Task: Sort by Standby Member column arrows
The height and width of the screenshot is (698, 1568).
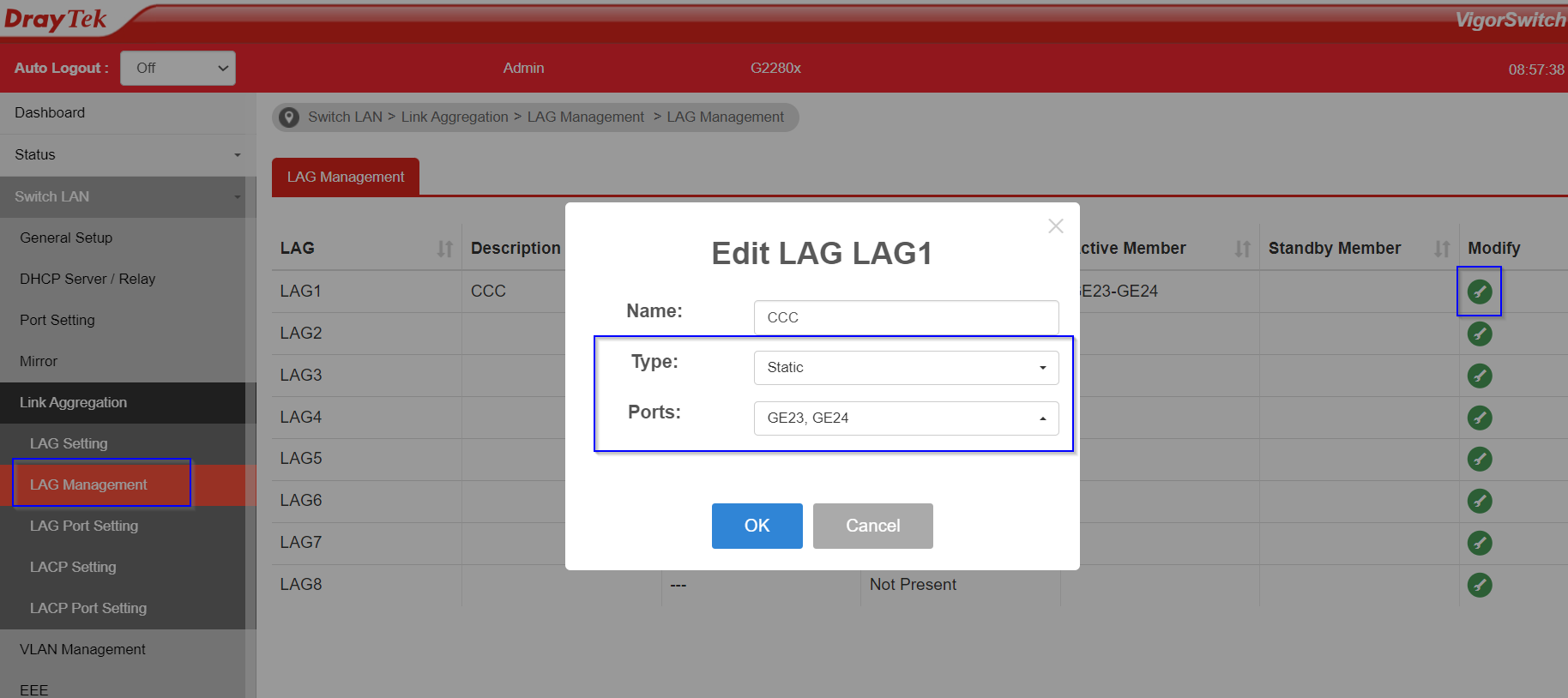Action: coord(1442,249)
